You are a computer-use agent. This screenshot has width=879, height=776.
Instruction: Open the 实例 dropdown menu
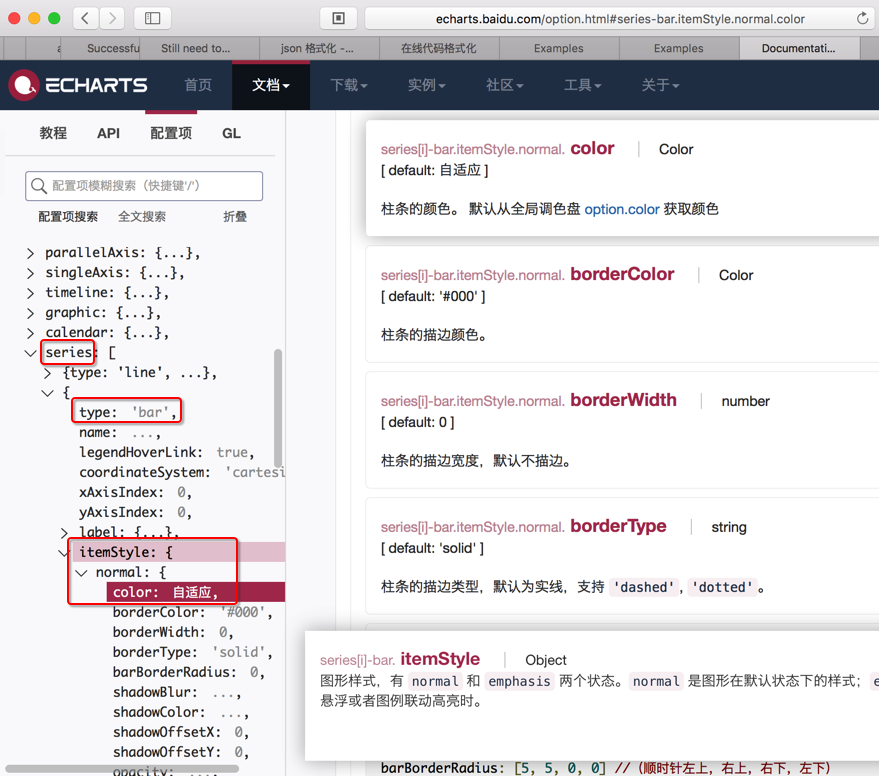[x=427, y=85]
